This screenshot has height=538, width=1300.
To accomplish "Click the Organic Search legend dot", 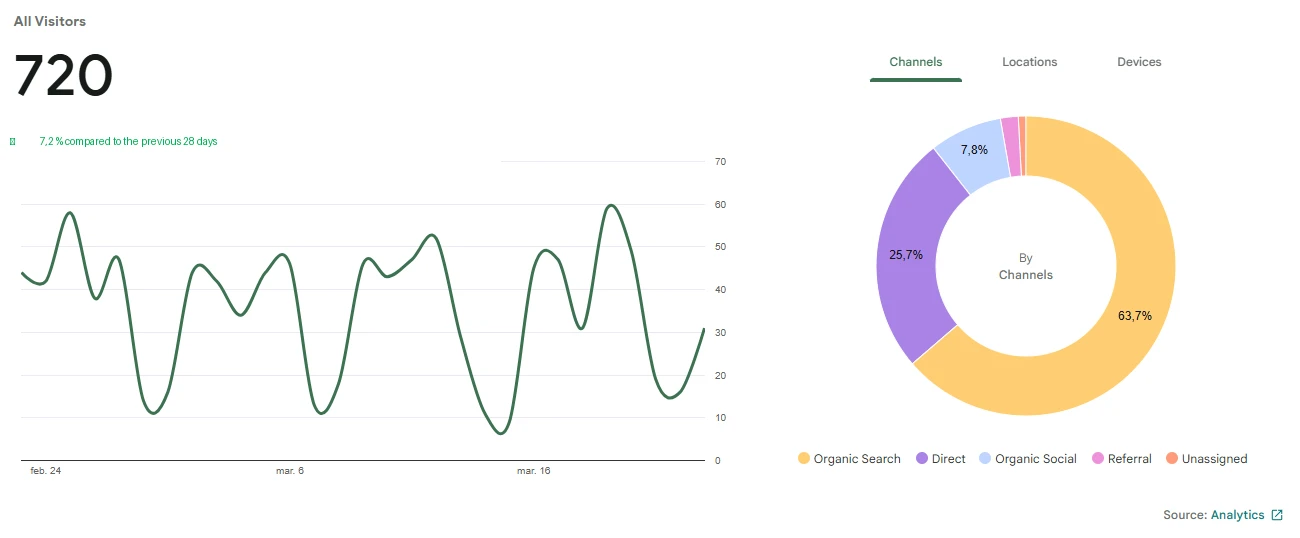I will tap(804, 459).
